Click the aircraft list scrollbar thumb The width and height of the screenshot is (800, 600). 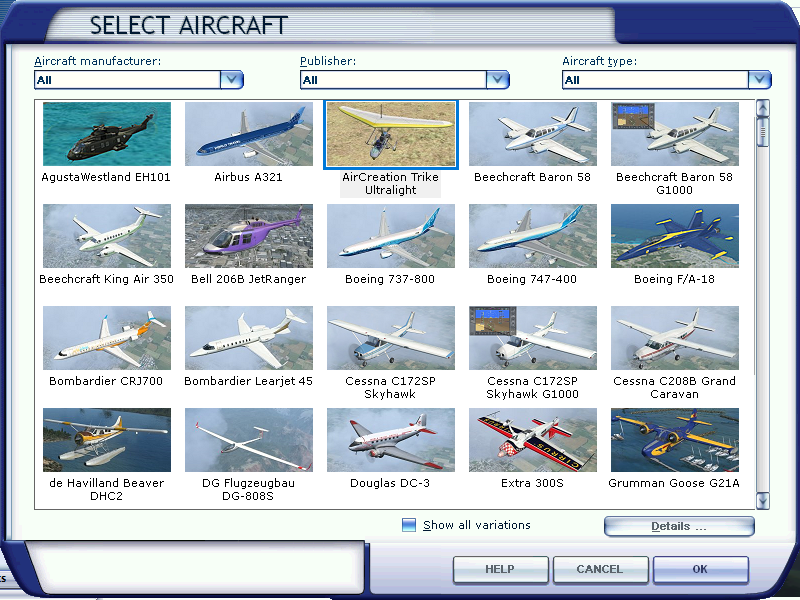coord(763,132)
